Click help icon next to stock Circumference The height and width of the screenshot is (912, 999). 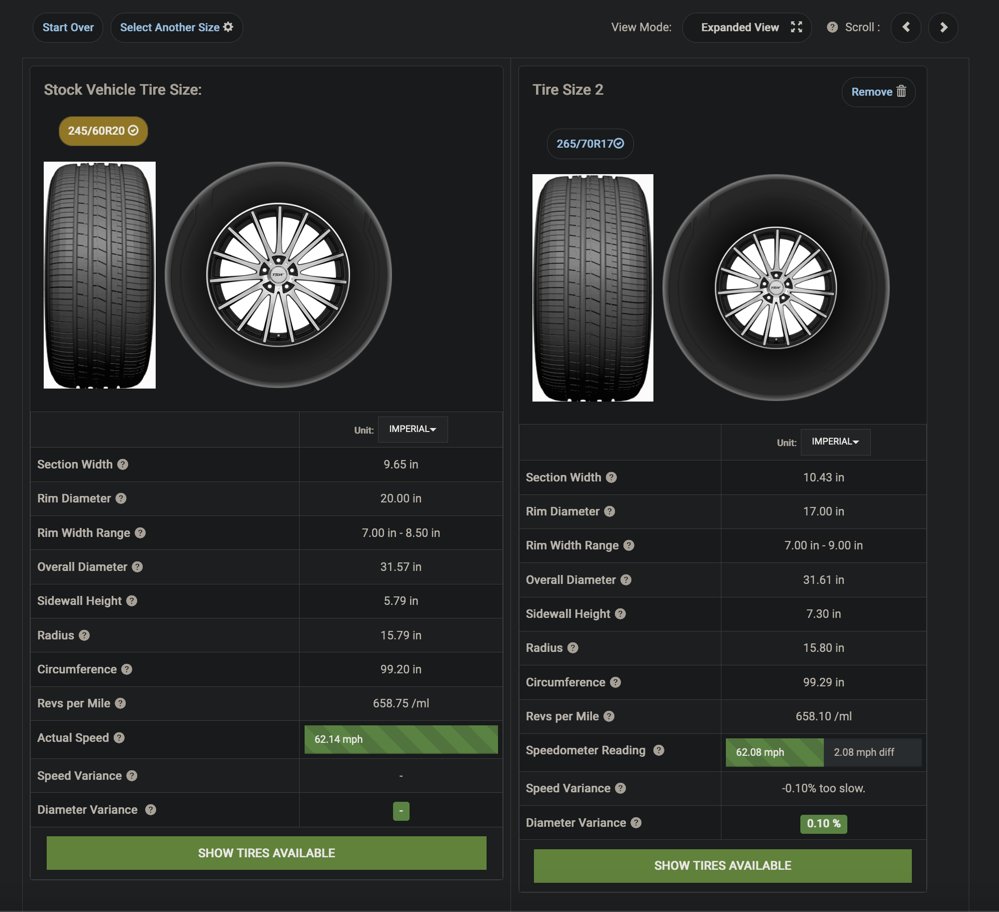[127, 669]
